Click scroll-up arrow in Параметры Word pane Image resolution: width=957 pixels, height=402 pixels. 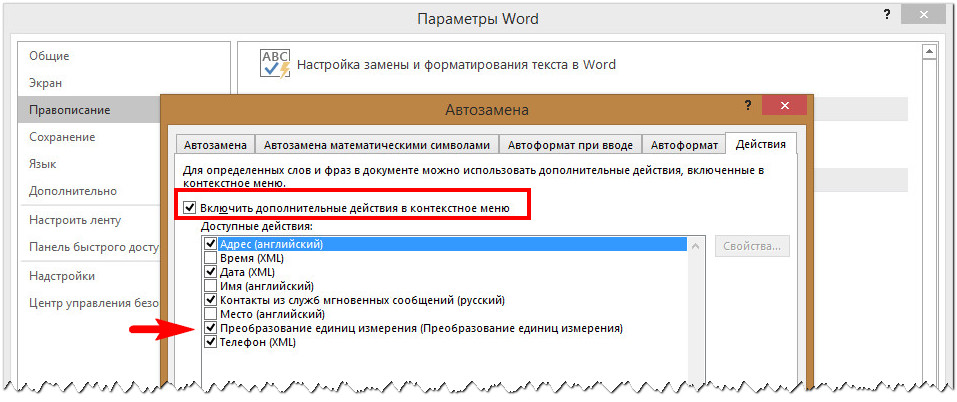(928, 52)
